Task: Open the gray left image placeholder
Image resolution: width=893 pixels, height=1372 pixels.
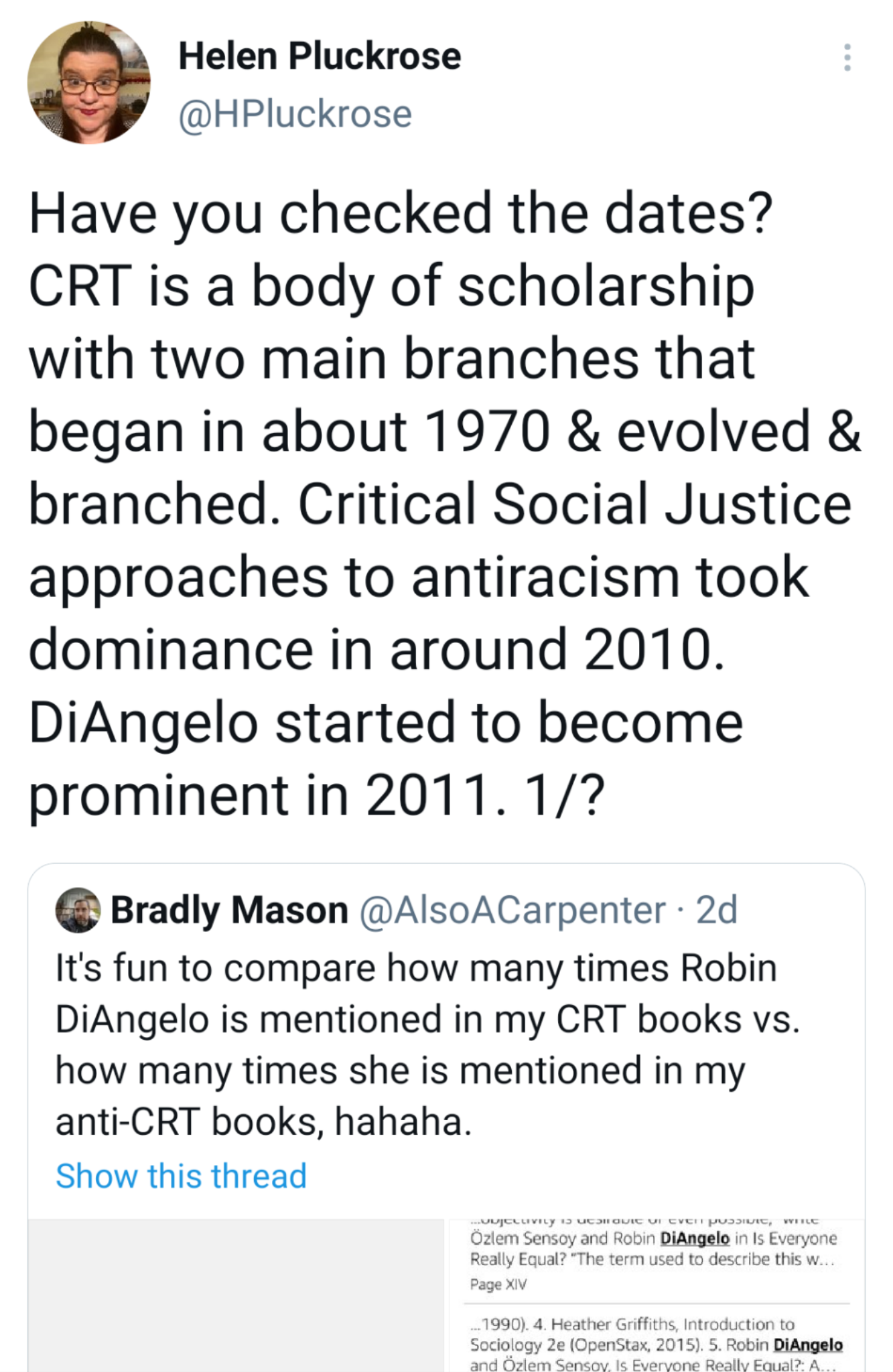Action: (x=236, y=1296)
